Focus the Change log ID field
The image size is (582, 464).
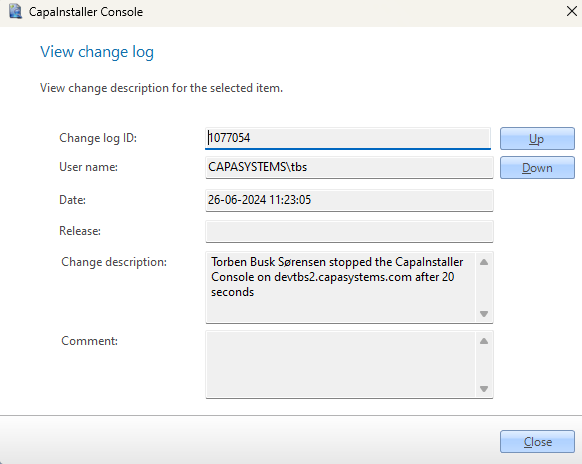[348, 138]
